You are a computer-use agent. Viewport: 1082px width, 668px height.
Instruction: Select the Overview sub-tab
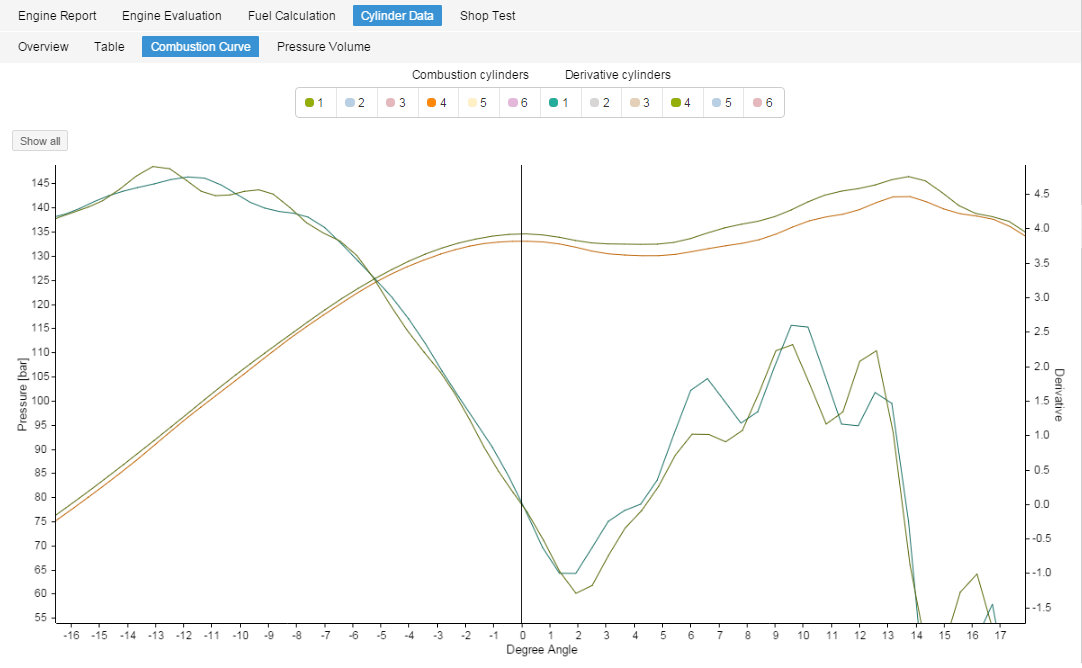(x=43, y=46)
